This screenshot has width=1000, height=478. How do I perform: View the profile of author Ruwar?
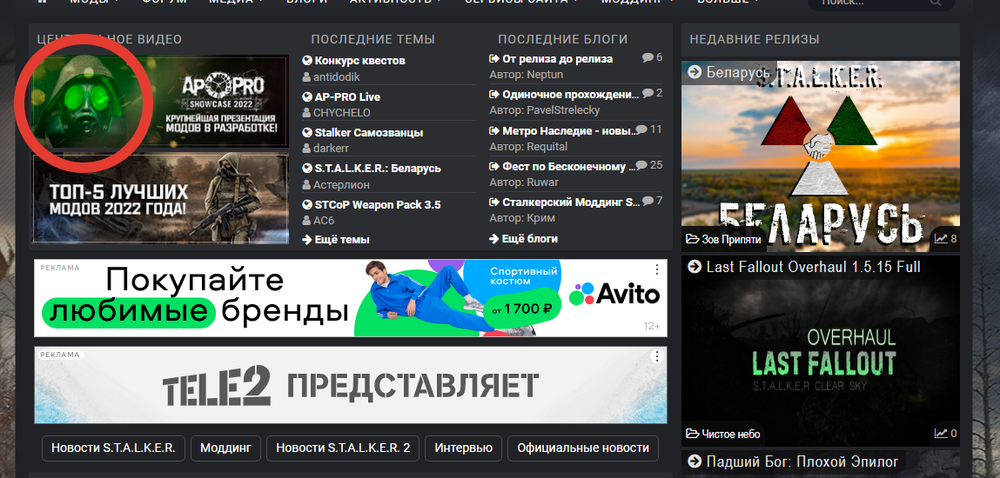(x=543, y=182)
